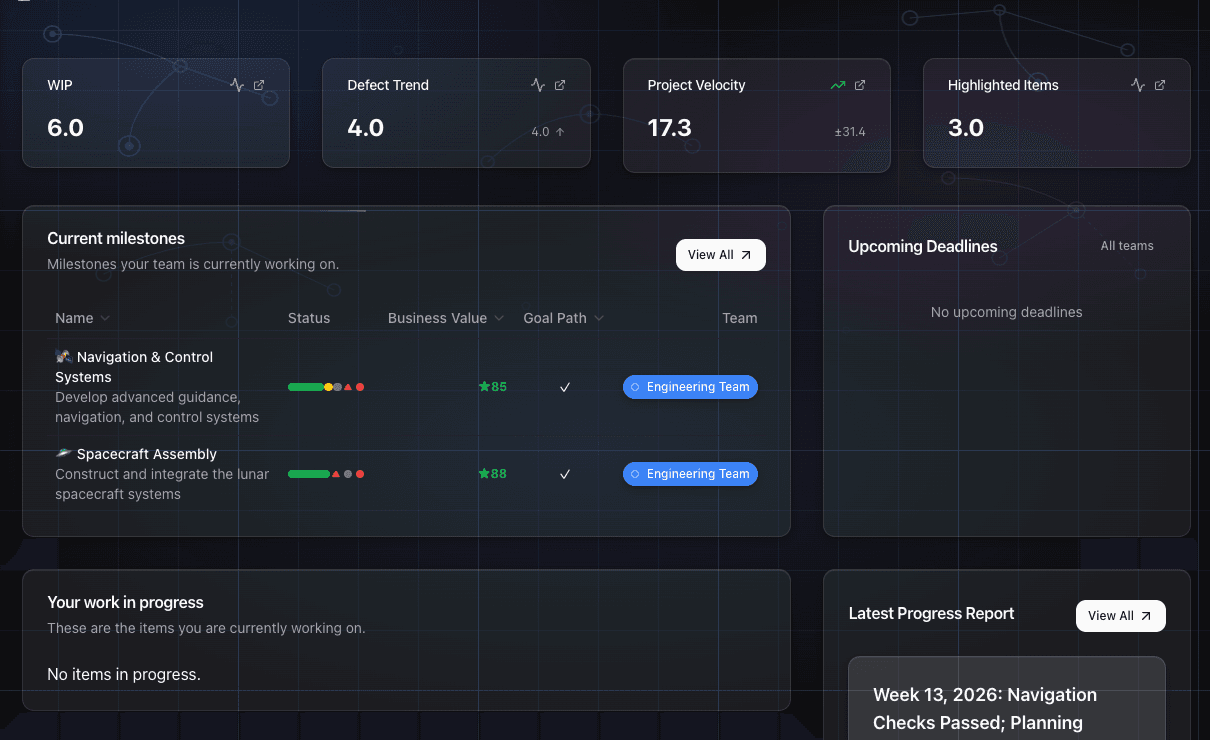Open the All teams filter in Upcoming Deadlines
This screenshot has height=740, width=1210.
[x=1127, y=245]
